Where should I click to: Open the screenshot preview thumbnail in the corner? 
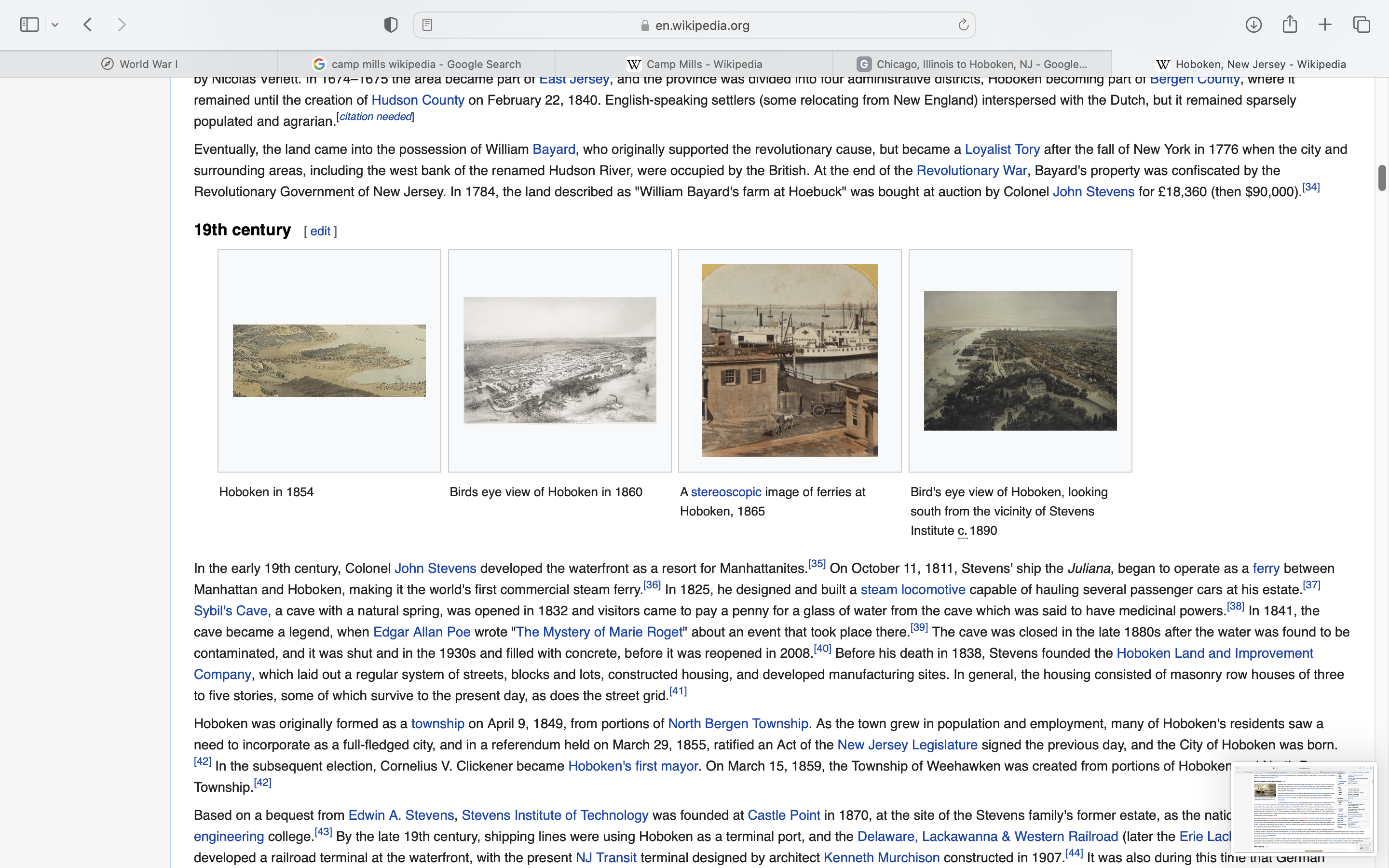1304,808
